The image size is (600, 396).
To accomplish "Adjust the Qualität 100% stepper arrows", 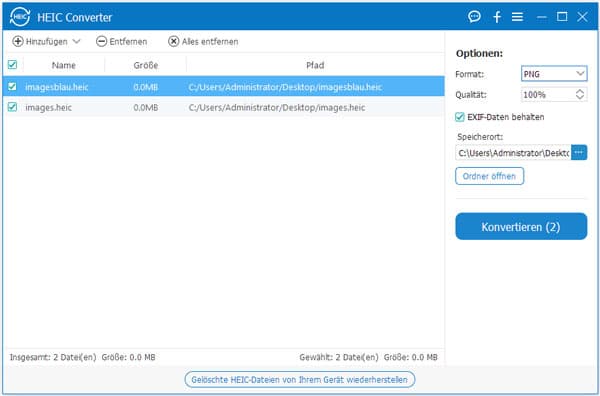I will click(580, 95).
